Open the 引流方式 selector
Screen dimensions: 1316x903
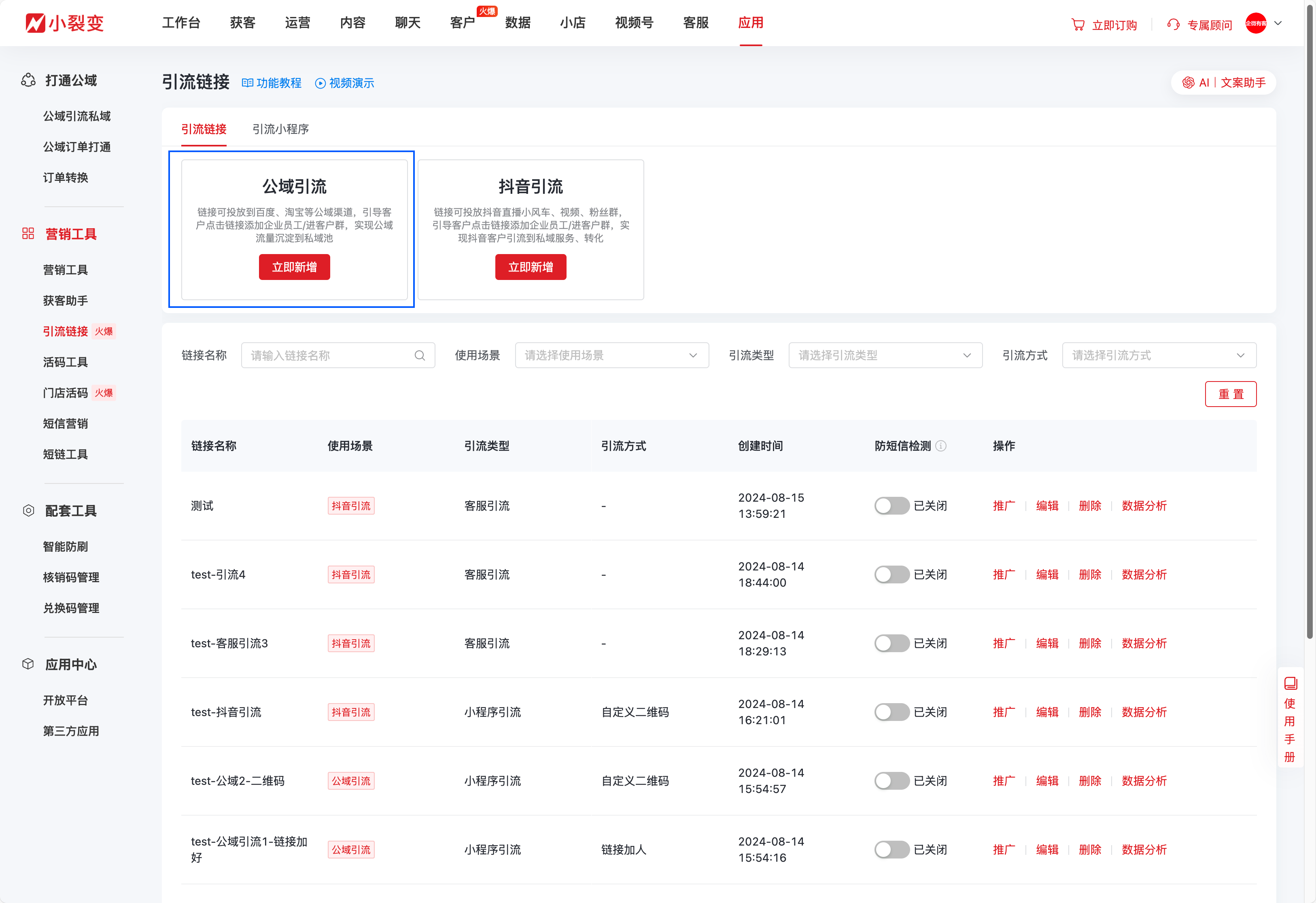(x=1159, y=355)
